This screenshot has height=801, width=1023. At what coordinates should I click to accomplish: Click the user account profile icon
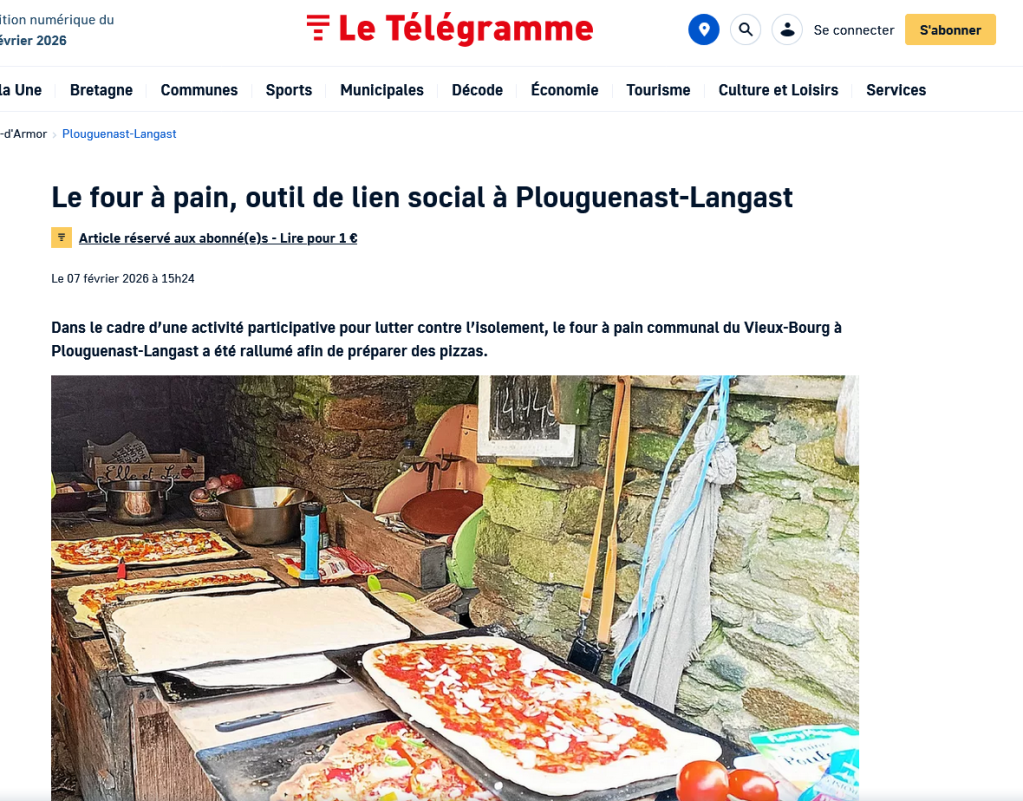tap(787, 29)
